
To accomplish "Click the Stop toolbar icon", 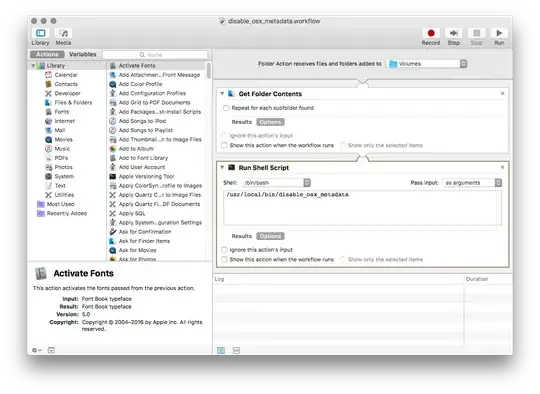I will point(477,33).
